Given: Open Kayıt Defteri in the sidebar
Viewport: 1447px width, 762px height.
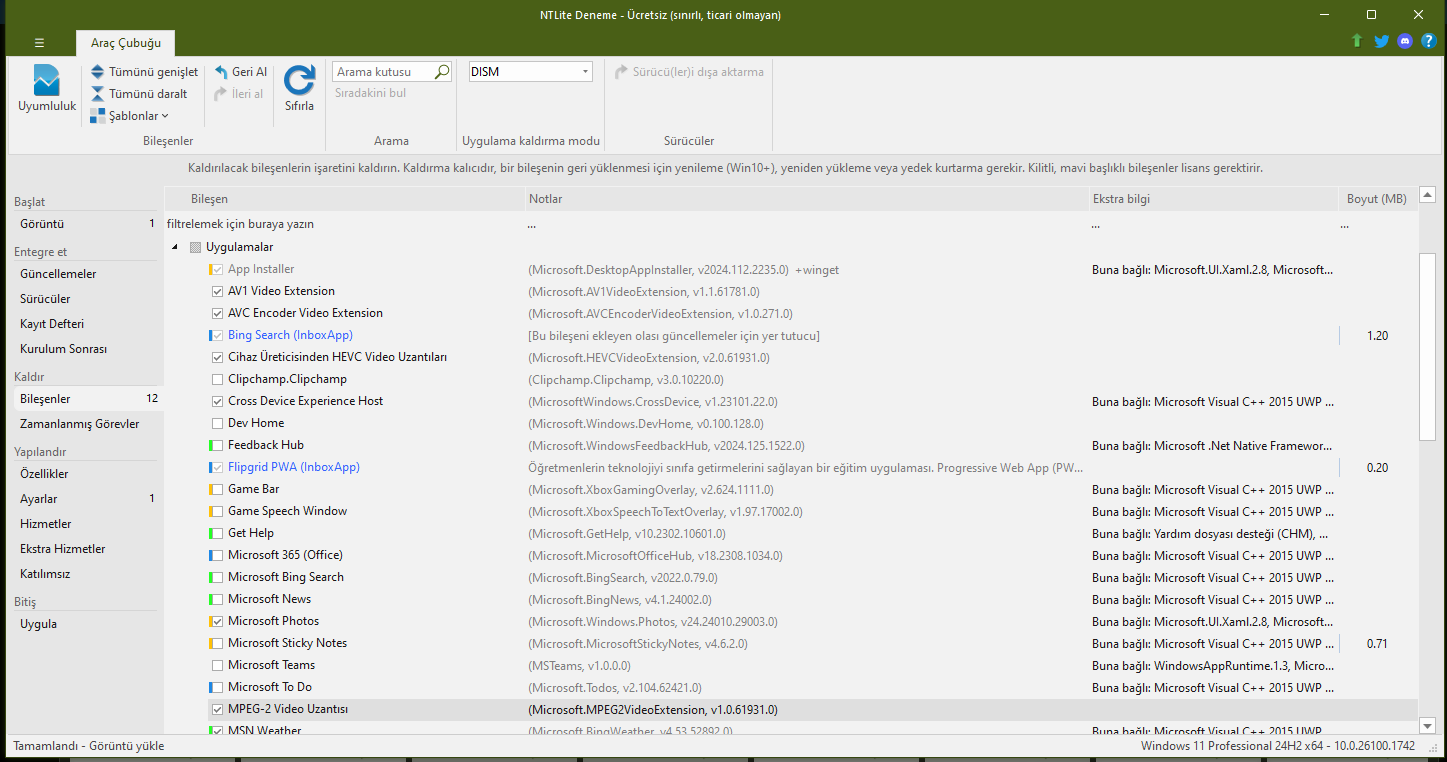Looking at the screenshot, I should (85, 324).
